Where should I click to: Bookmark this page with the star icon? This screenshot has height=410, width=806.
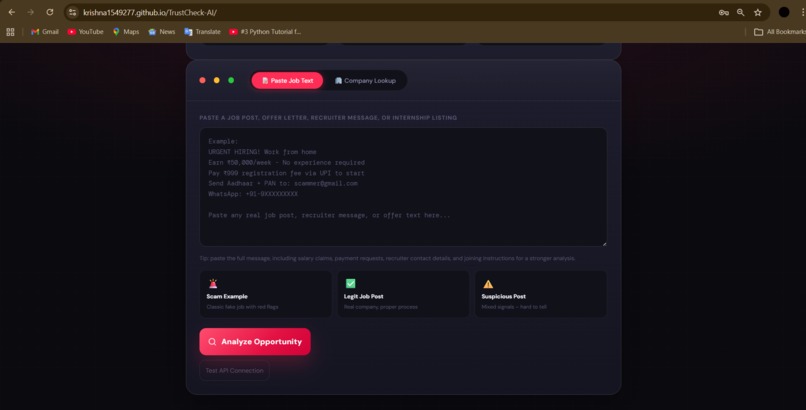coord(758,12)
